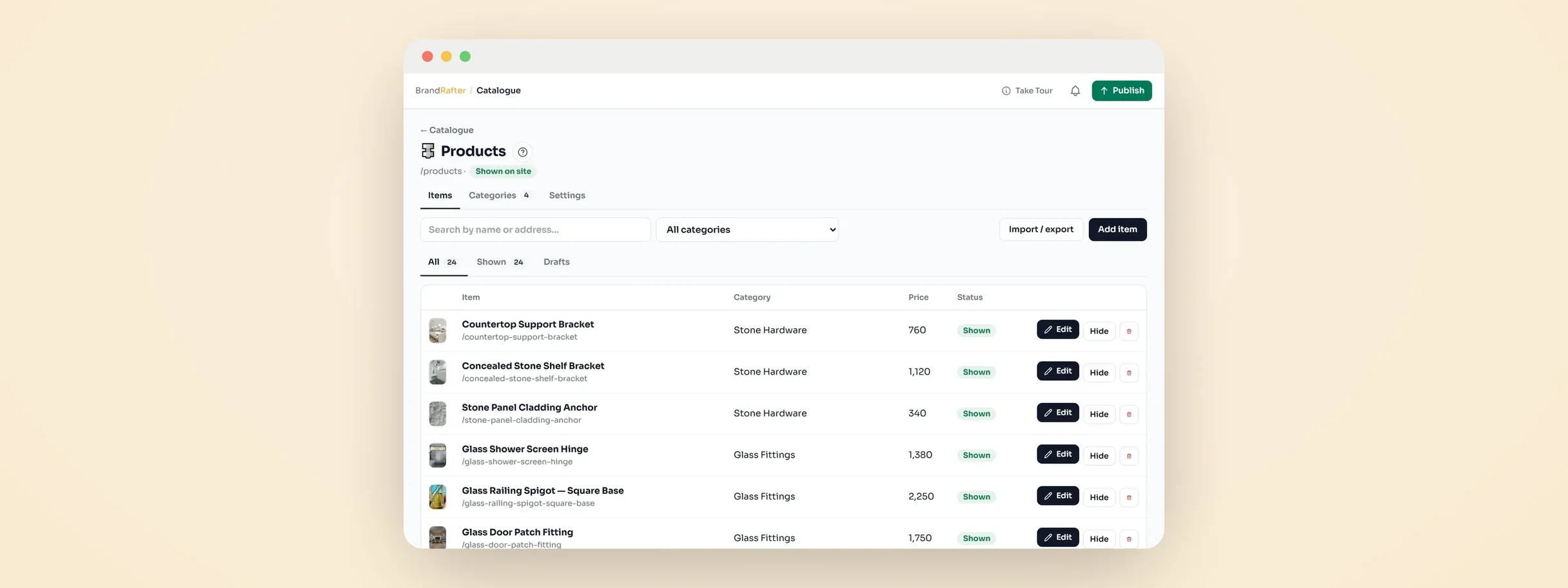Go to the Settings tab
The width and height of the screenshot is (1568, 588).
(x=567, y=195)
